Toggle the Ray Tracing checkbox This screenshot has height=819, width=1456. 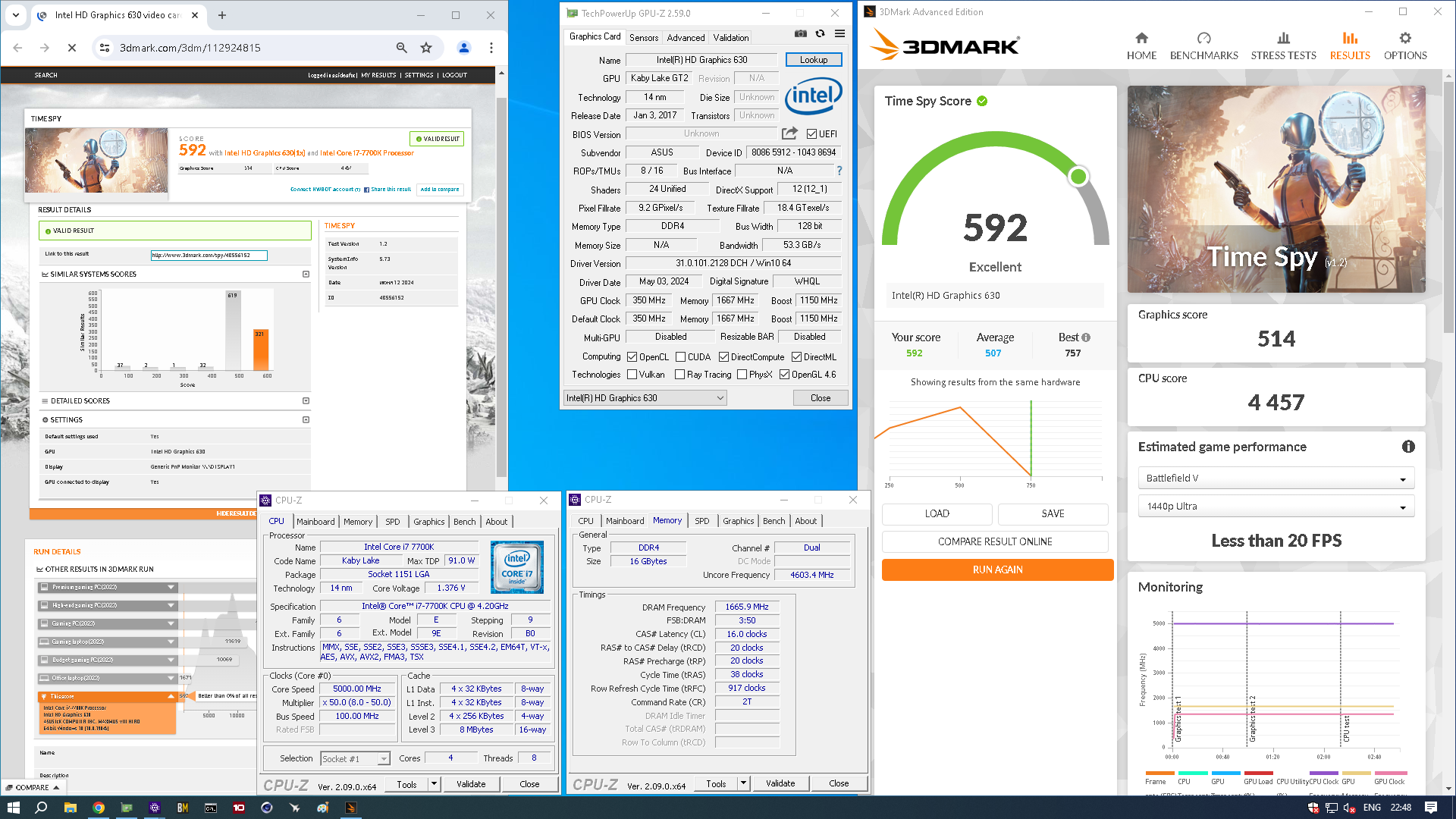coord(679,375)
